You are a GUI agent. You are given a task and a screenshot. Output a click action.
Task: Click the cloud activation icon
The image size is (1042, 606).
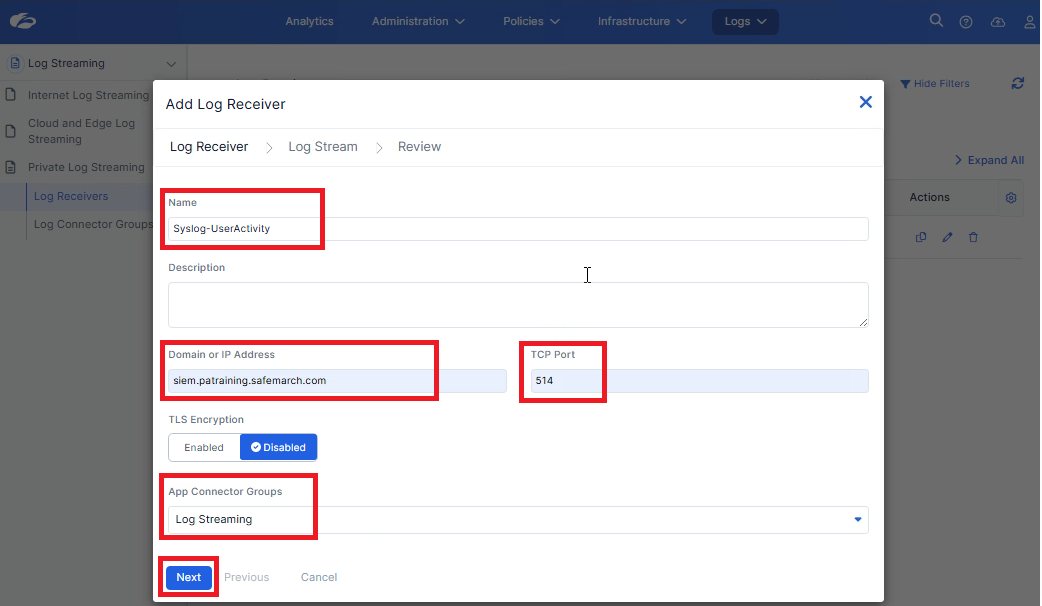[x=997, y=22]
